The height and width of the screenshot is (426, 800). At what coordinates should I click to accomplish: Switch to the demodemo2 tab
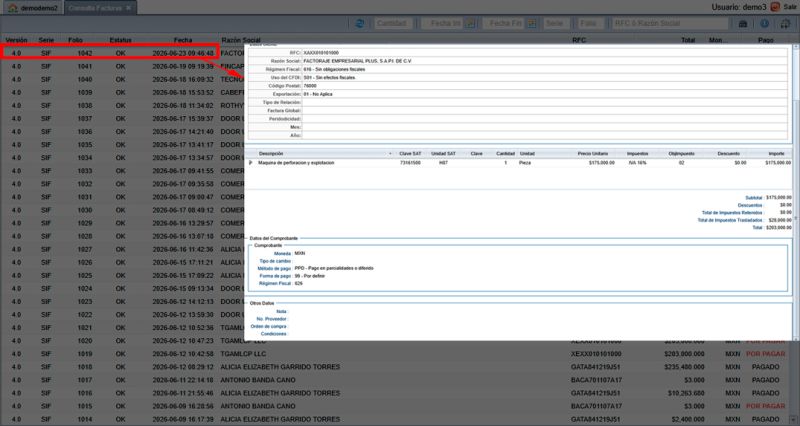pos(33,8)
